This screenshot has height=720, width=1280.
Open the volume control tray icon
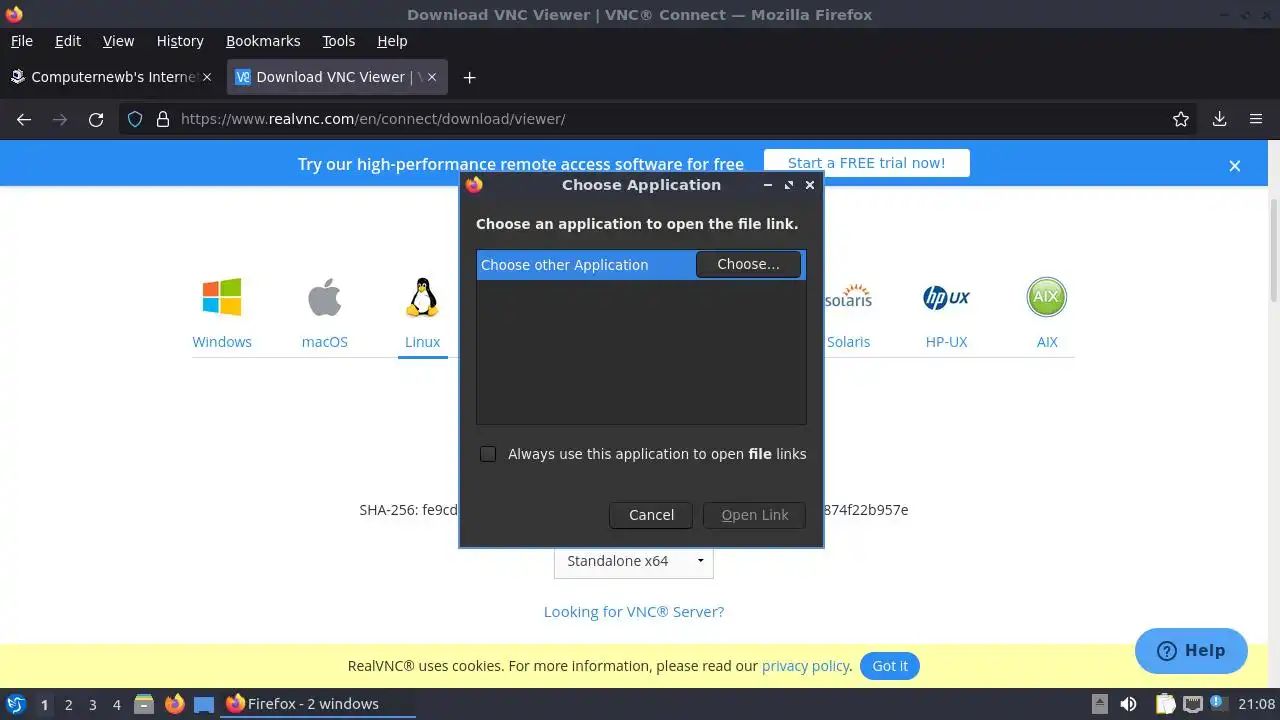(x=1129, y=704)
